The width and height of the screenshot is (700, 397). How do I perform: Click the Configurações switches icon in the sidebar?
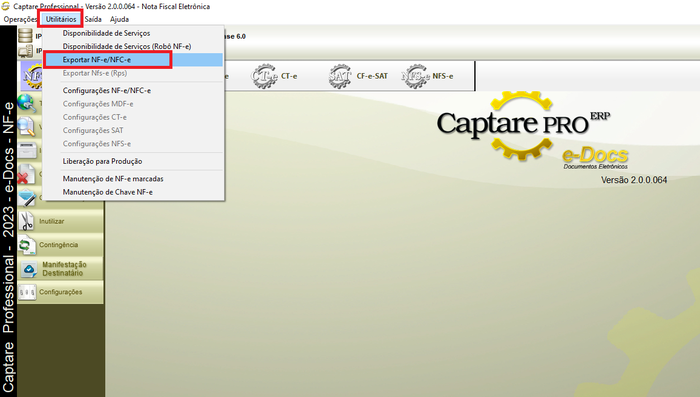[x=27, y=292]
